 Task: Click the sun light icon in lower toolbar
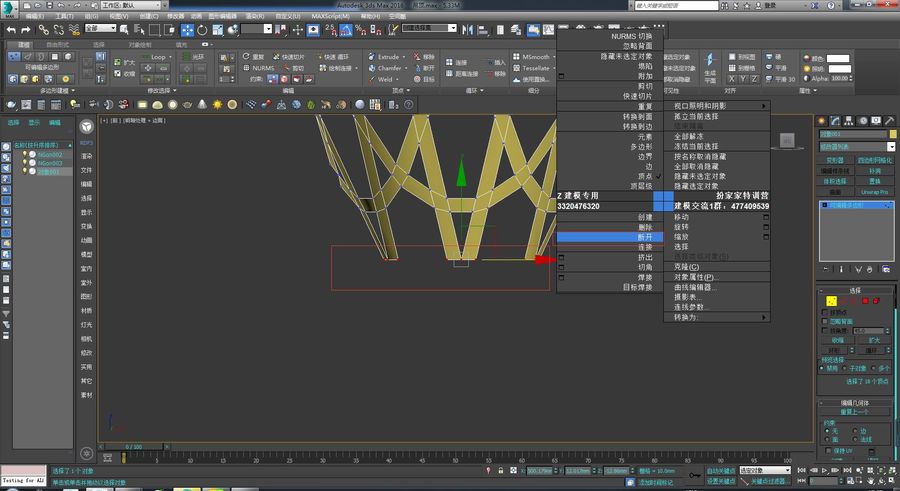(218, 105)
